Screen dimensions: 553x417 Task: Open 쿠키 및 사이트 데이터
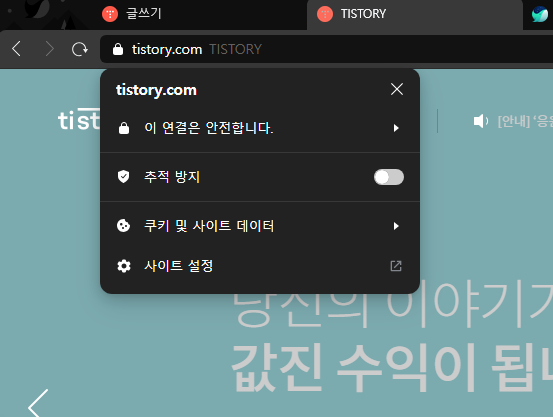(x=260, y=226)
